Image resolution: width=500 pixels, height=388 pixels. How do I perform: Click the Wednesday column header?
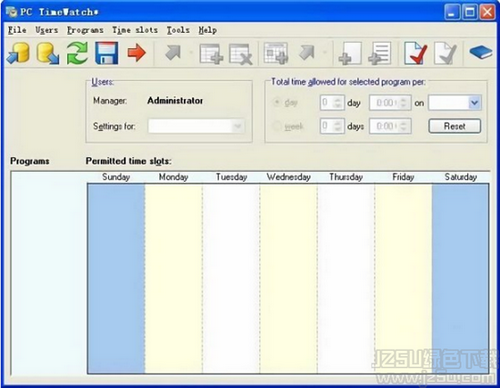(x=289, y=177)
